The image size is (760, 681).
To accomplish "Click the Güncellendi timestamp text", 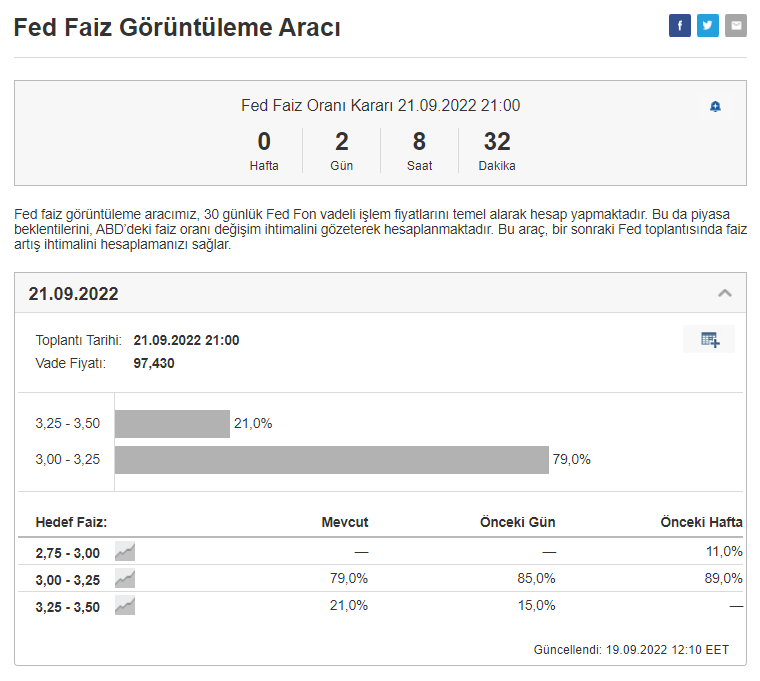I will tap(631, 649).
